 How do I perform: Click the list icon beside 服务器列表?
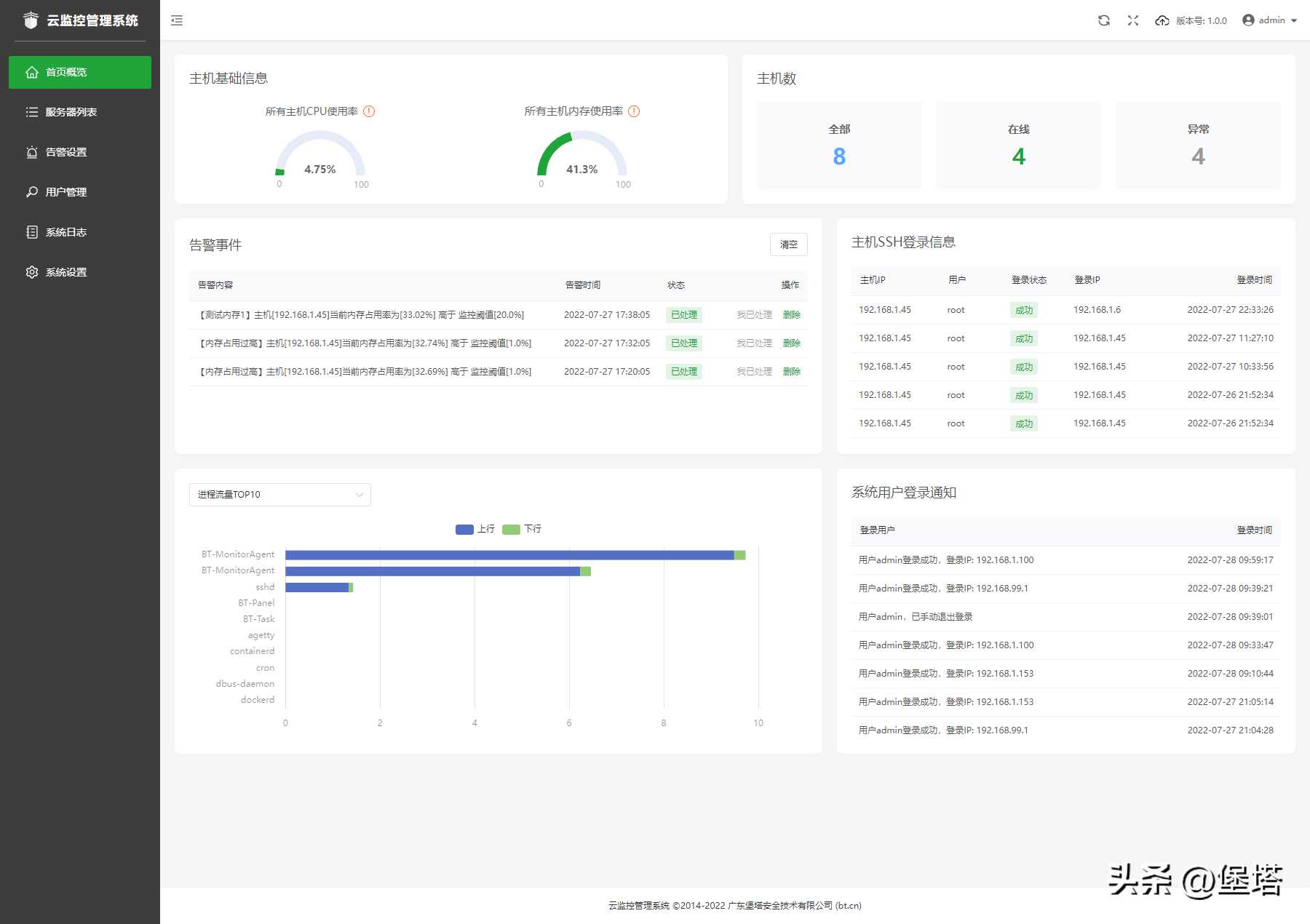[32, 112]
